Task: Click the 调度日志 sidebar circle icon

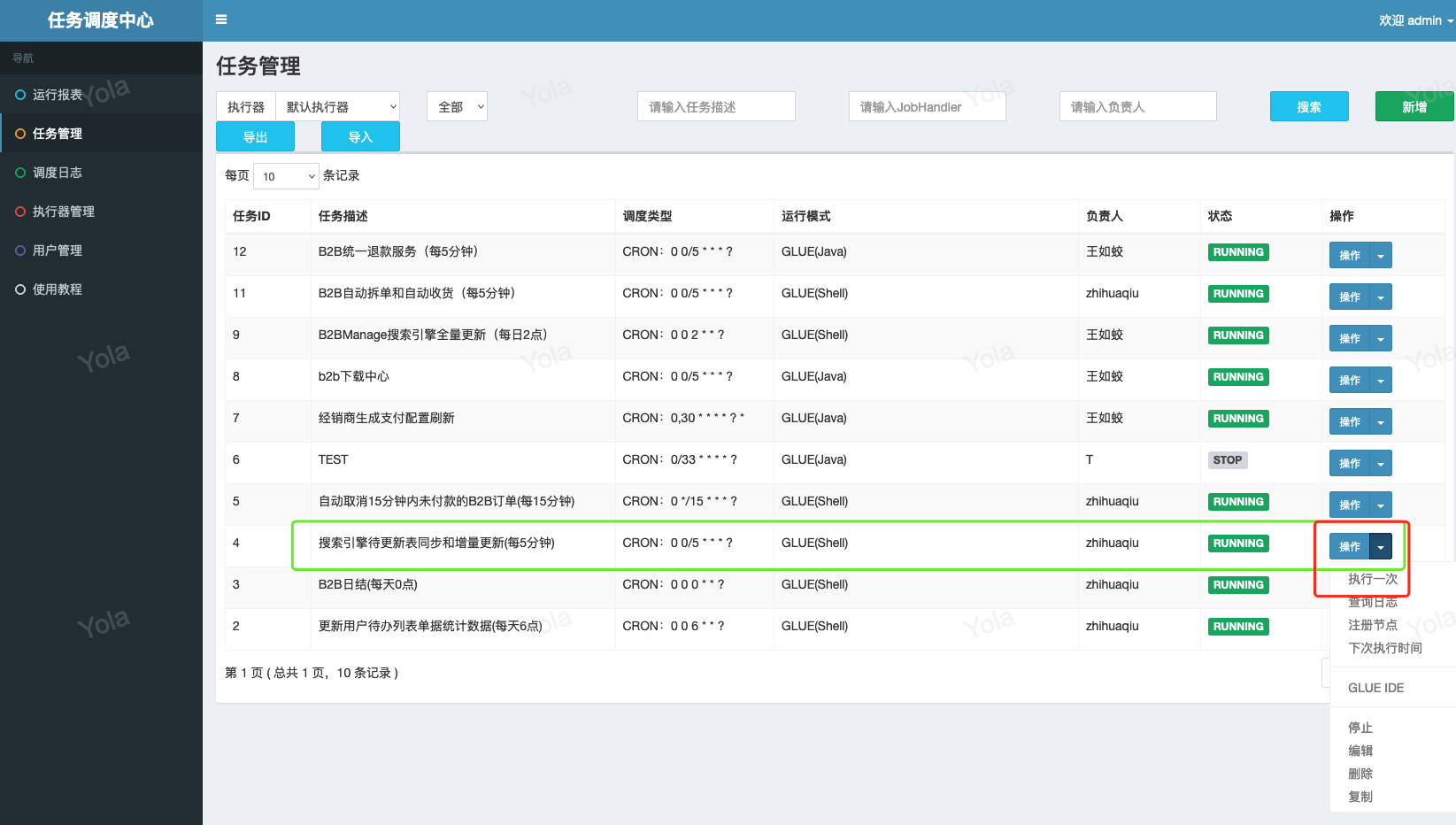Action: [20, 173]
